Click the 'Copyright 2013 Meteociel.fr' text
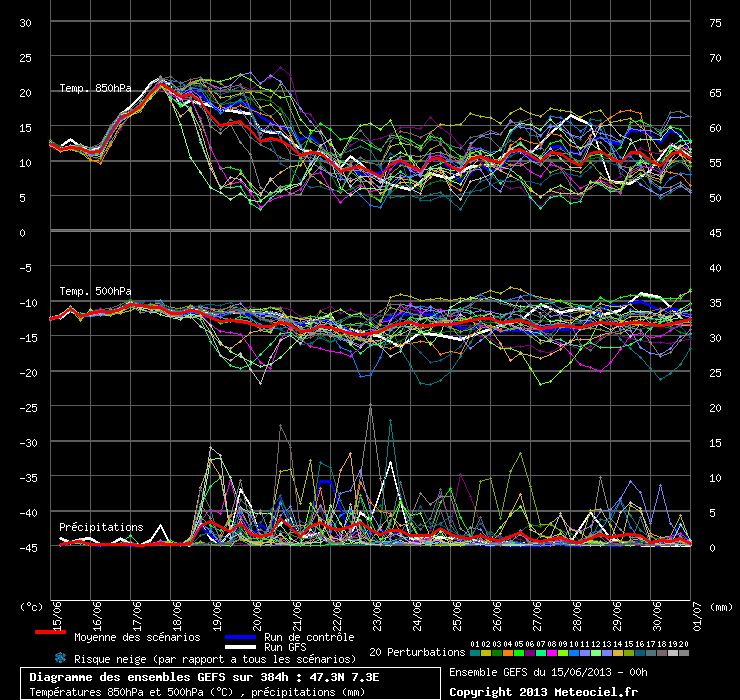Image resolution: width=740 pixels, height=700 pixels. click(543, 691)
